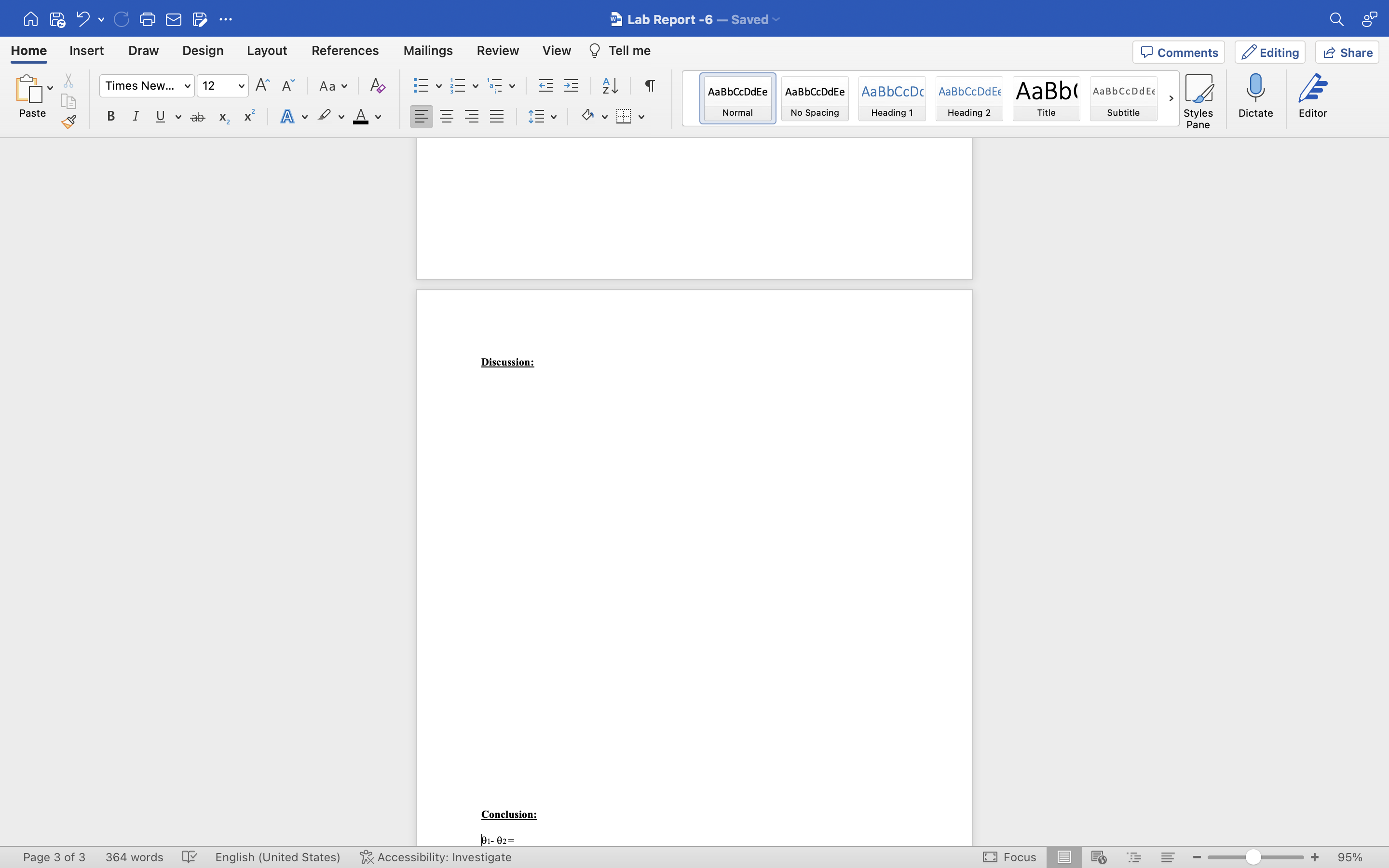Switch to the References tab
The width and height of the screenshot is (1389, 868).
[x=344, y=51]
